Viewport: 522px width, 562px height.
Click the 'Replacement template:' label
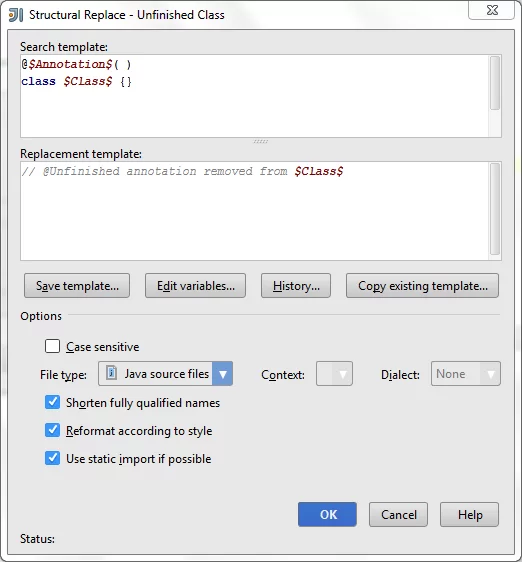[x=81, y=154]
